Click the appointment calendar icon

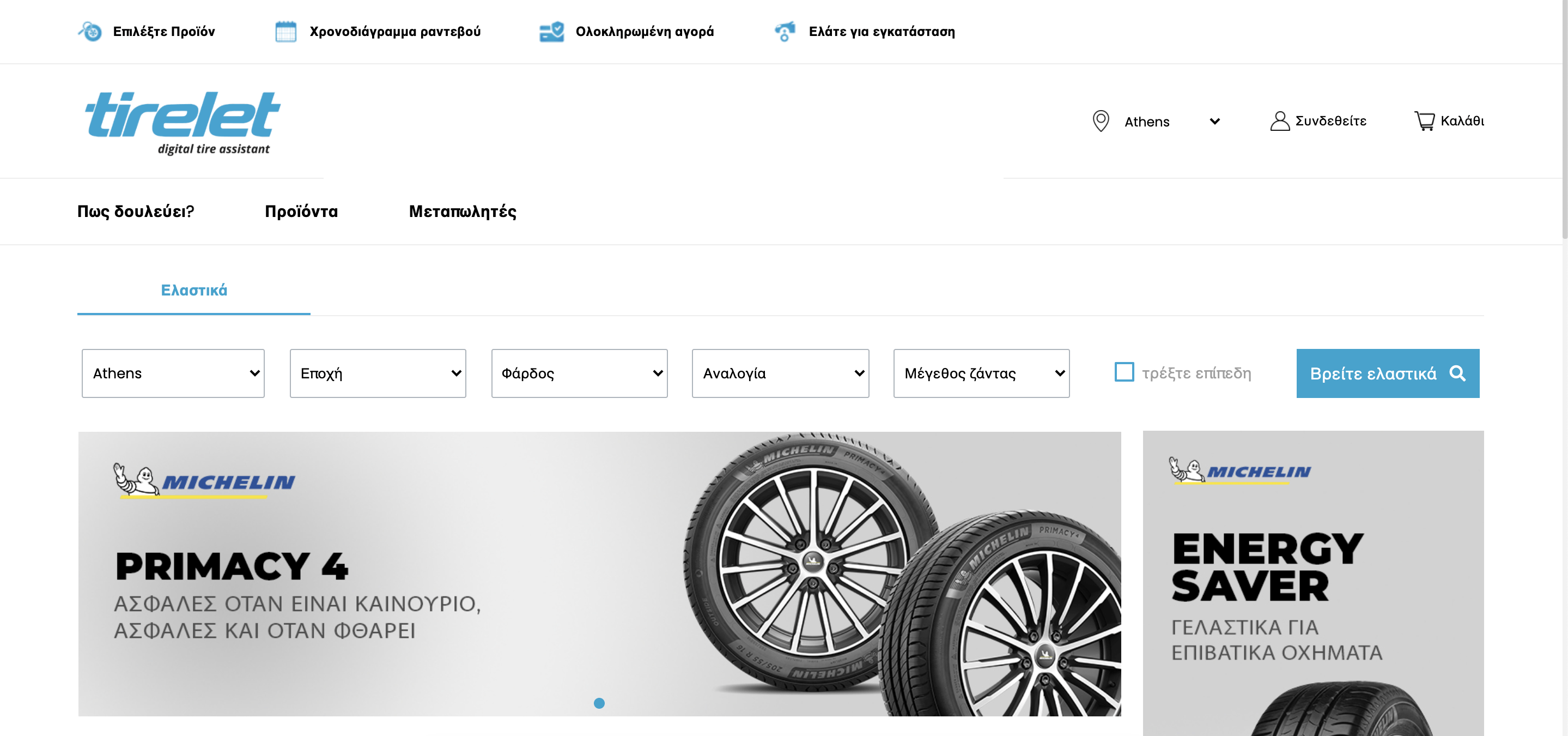[285, 31]
